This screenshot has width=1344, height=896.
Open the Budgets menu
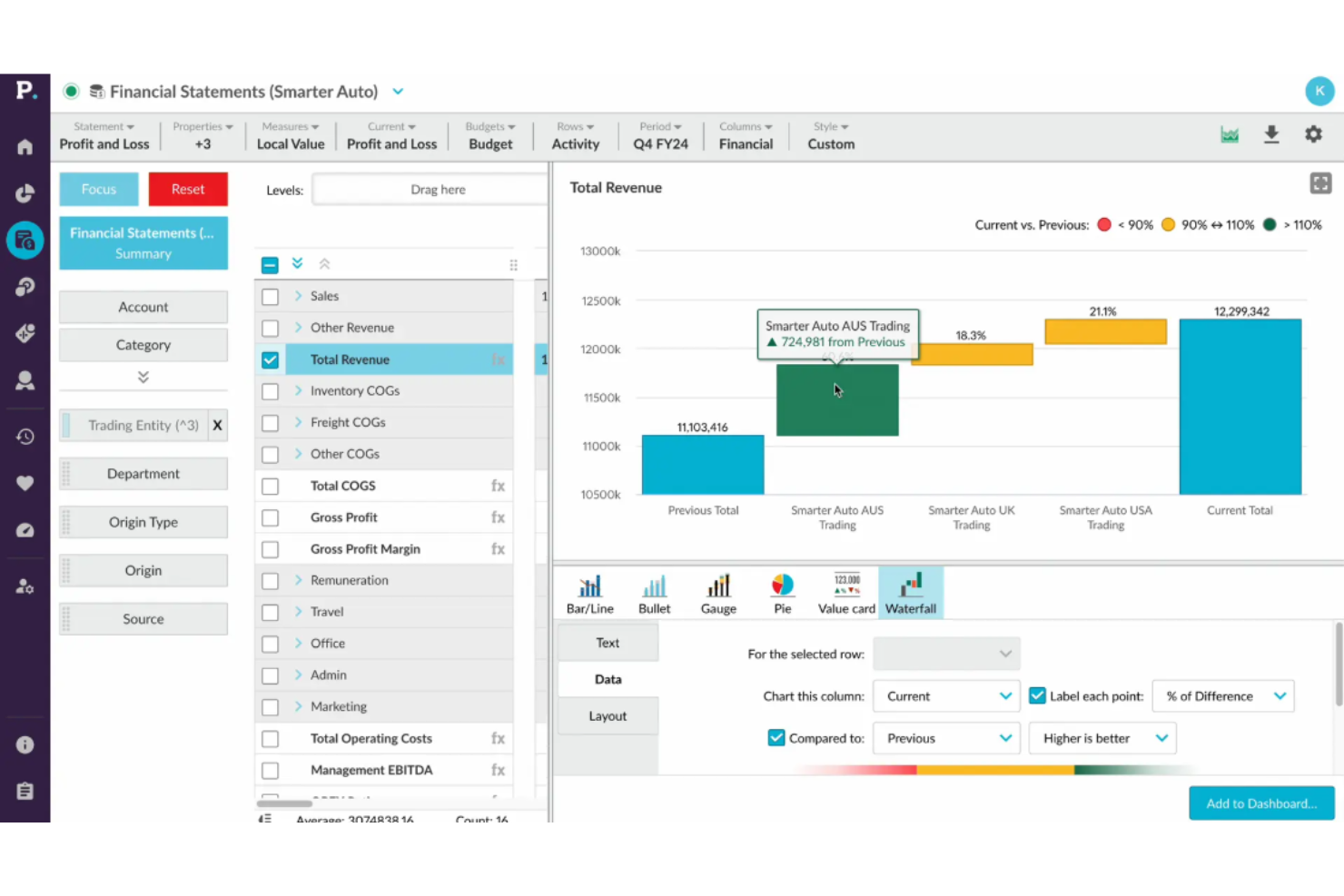(490, 135)
